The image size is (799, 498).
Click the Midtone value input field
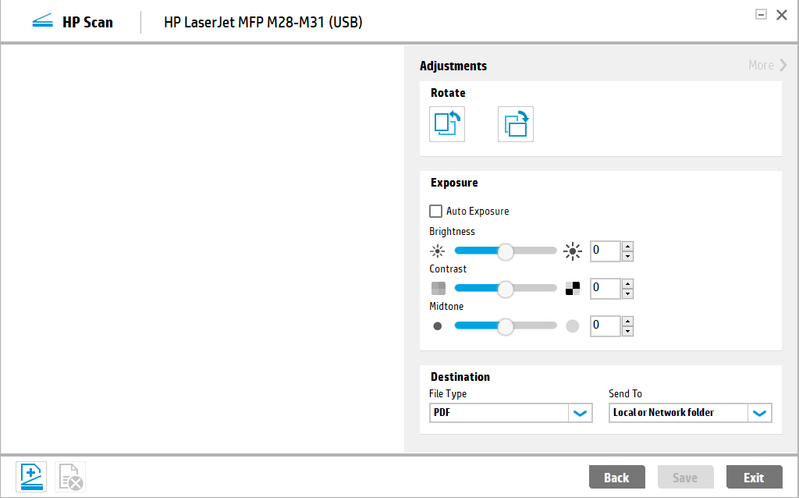click(605, 326)
